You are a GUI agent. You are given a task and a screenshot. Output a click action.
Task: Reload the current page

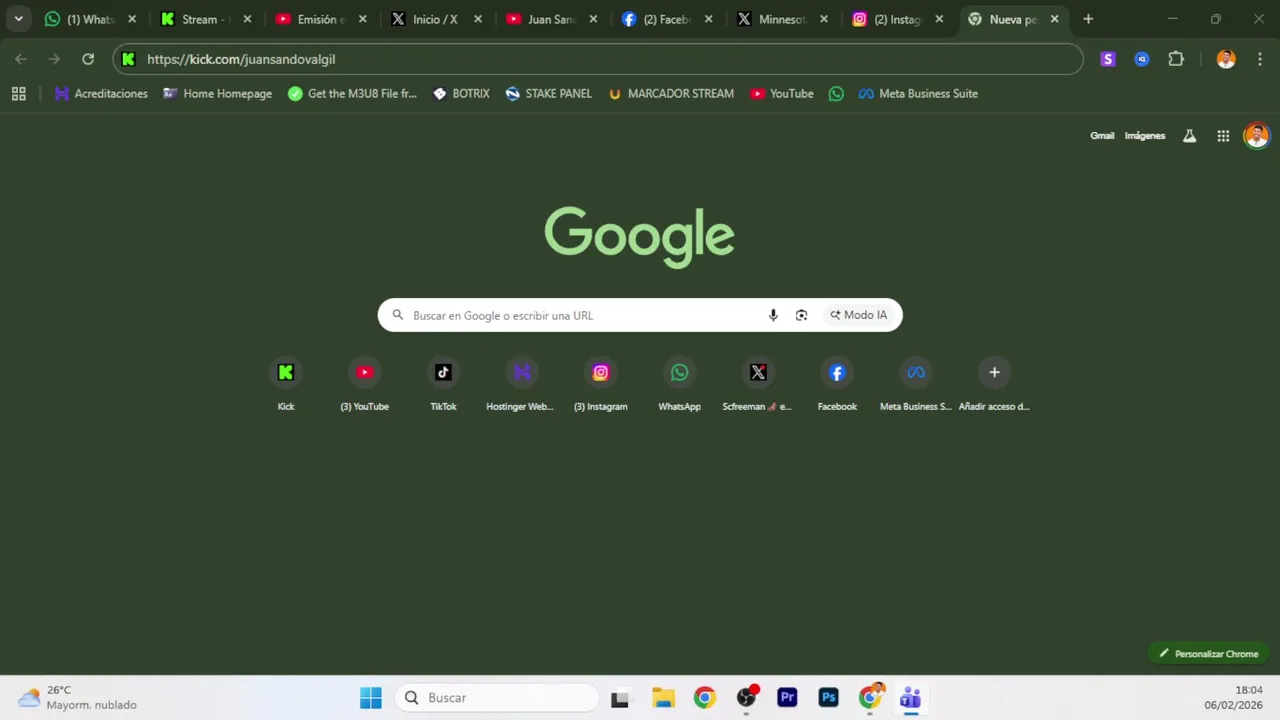tap(88, 59)
